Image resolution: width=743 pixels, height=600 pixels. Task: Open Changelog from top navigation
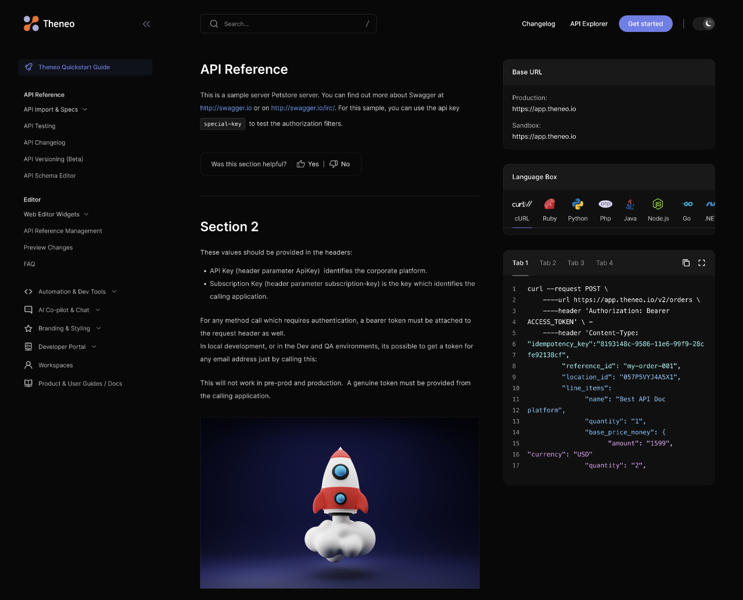(x=538, y=24)
